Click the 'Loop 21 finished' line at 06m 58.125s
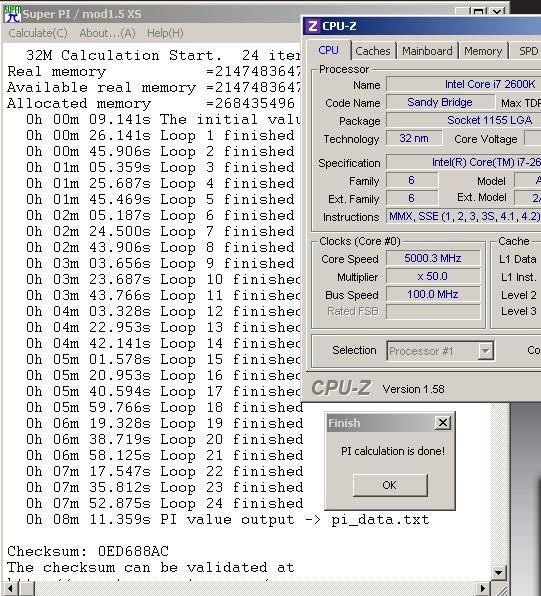541x596 pixels. tap(164, 455)
